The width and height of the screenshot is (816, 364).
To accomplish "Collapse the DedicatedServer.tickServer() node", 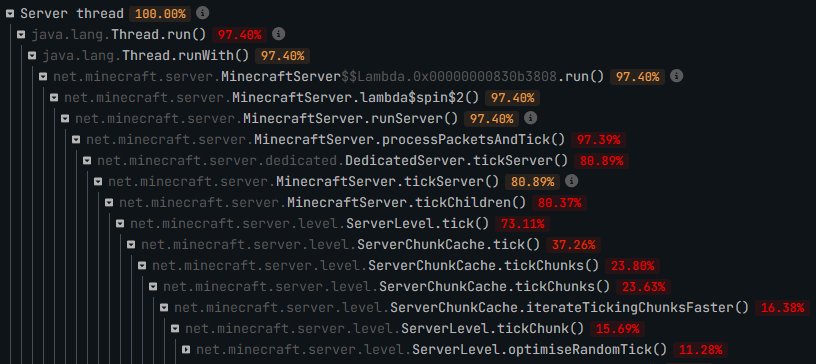I will pos(87,161).
